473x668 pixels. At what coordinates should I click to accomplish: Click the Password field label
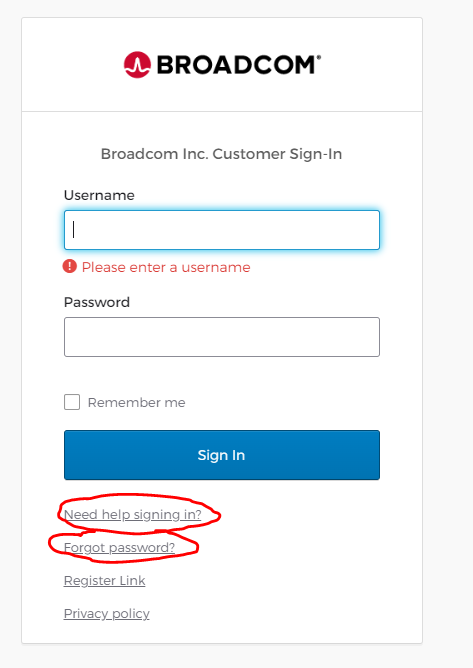click(x=97, y=302)
